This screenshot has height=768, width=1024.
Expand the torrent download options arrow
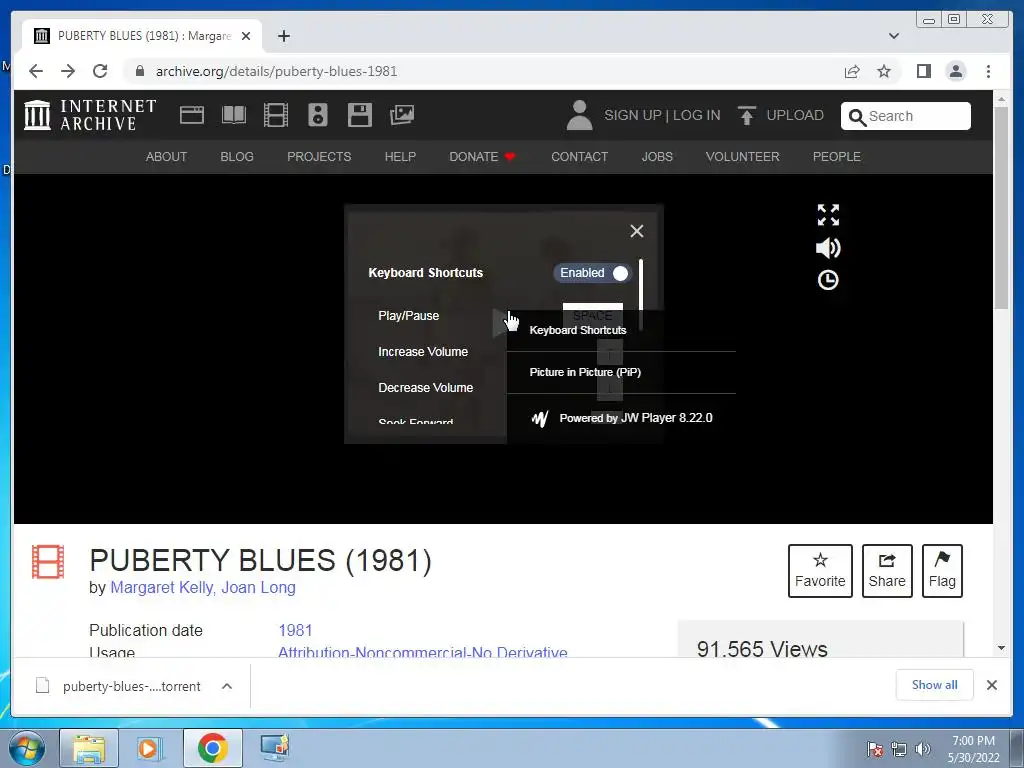point(227,686)
